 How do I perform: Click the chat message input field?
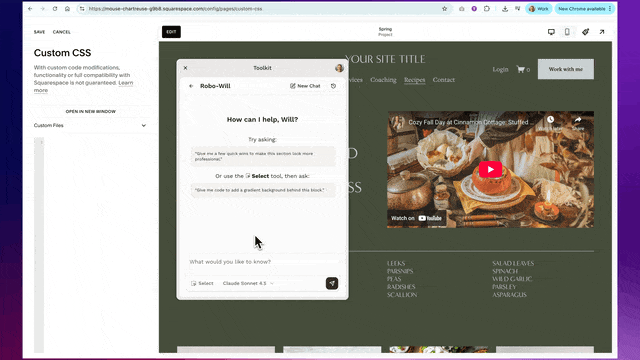262,262
